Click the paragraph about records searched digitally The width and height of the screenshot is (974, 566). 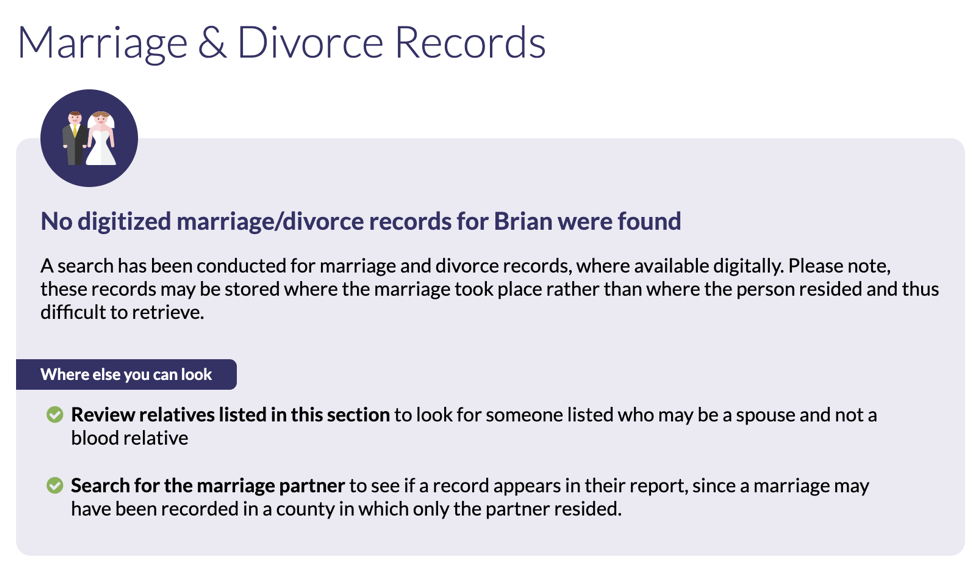[x=490, y=289]
